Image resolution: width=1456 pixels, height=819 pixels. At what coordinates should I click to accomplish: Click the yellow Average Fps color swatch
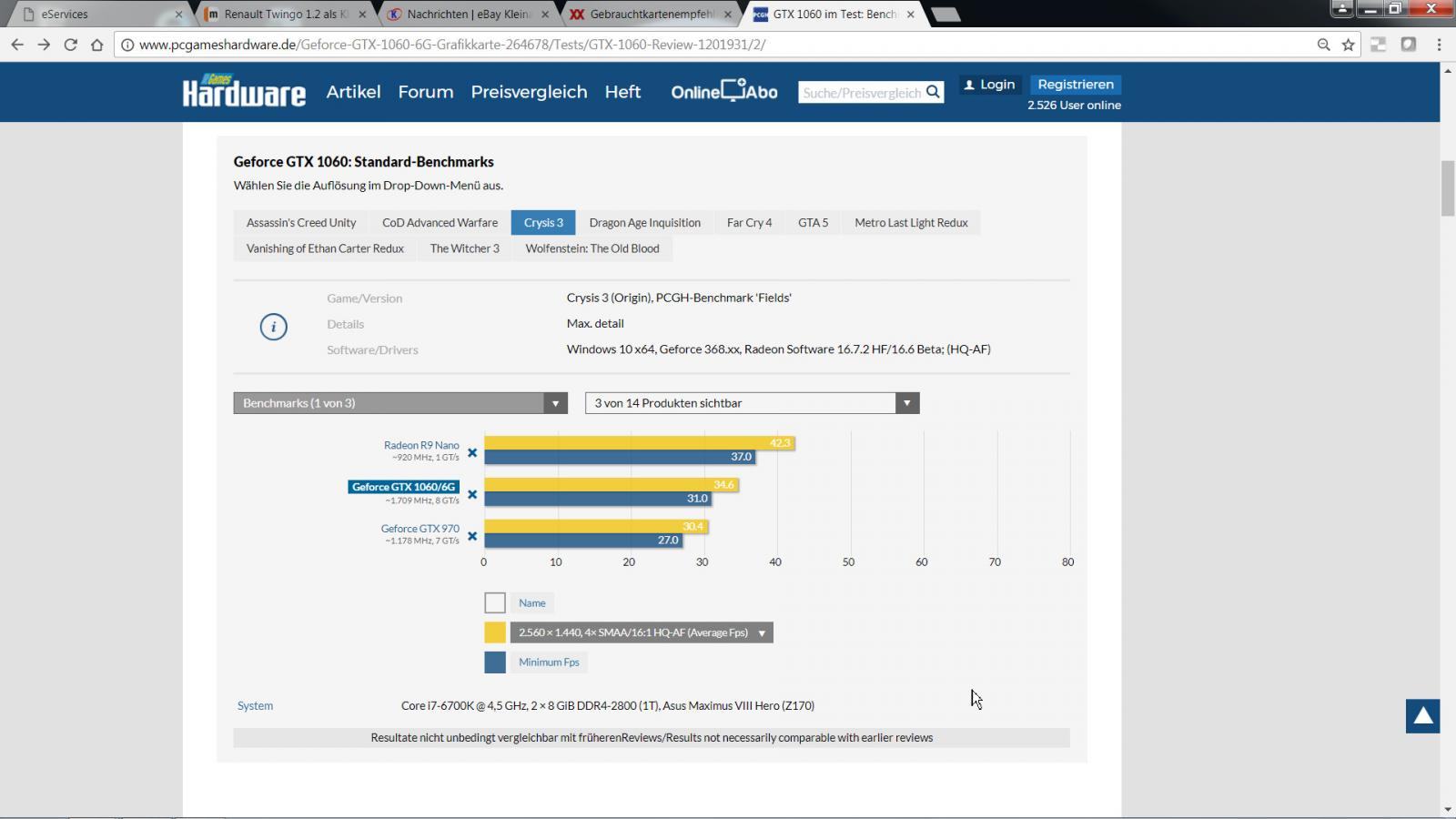(495, 632)
